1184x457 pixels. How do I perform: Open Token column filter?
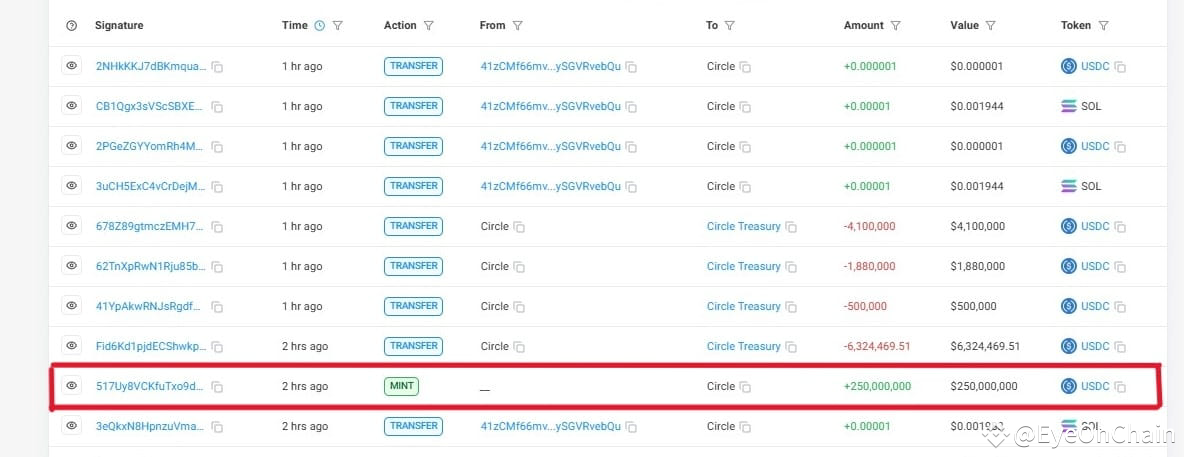tap(1103, 26)
